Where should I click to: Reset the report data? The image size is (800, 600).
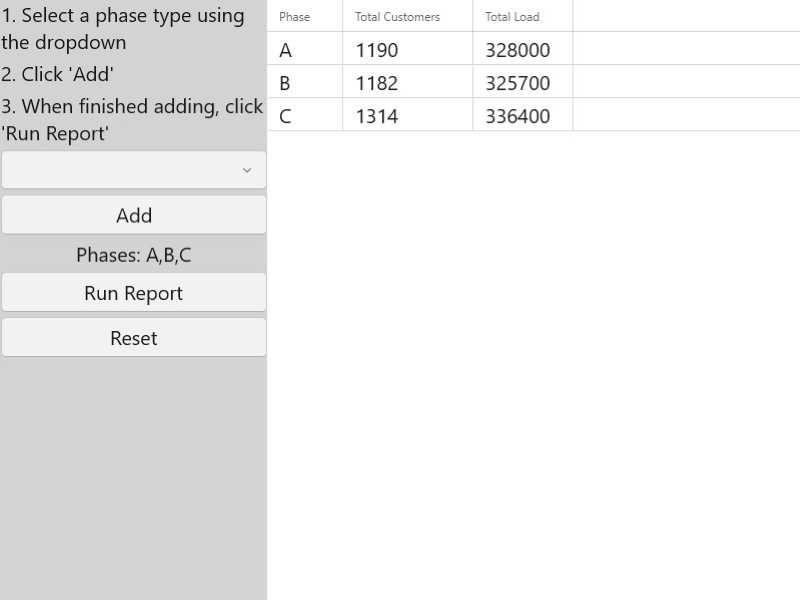(x=133, y=337)
